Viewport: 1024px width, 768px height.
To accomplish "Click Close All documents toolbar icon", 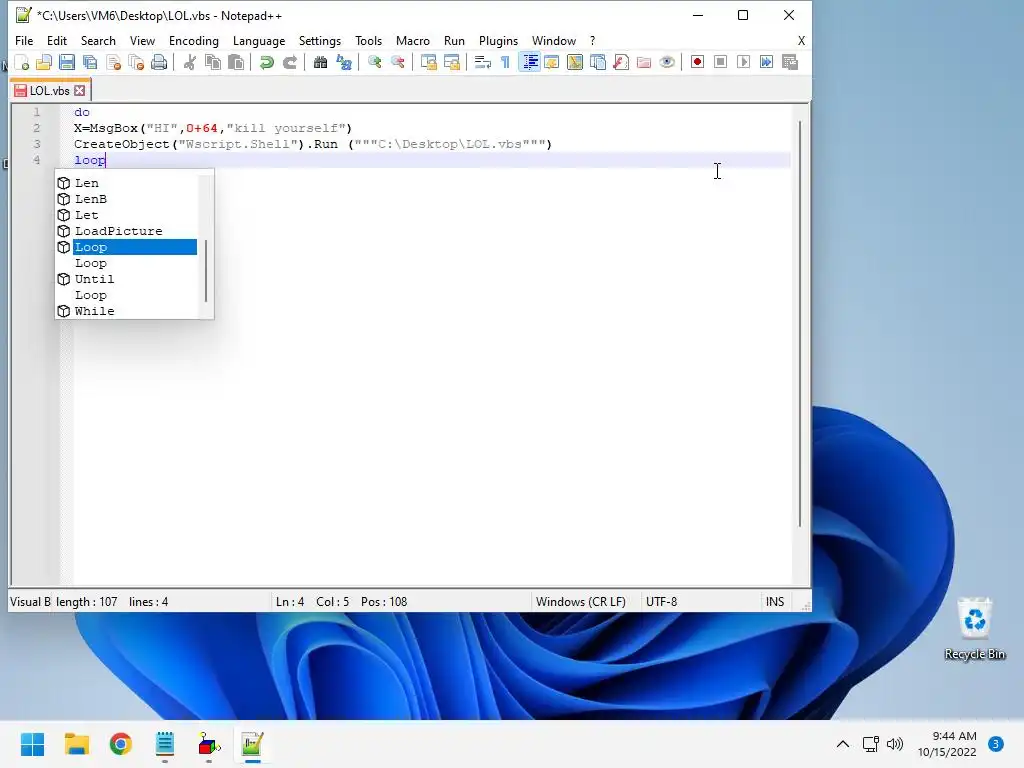I will pyautogui.click(x=136, y=63).
